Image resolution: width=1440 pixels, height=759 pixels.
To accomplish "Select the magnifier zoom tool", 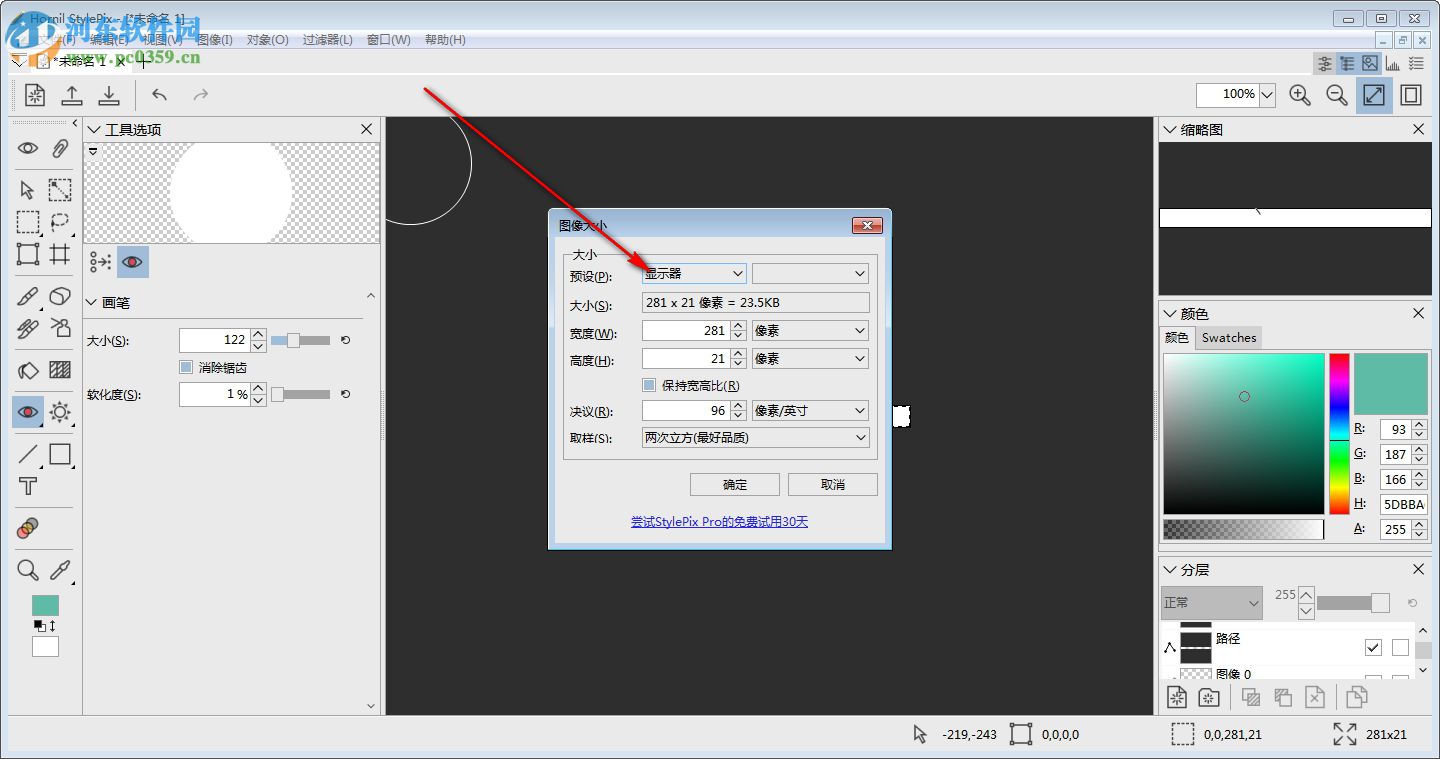I will coord(27,570).
